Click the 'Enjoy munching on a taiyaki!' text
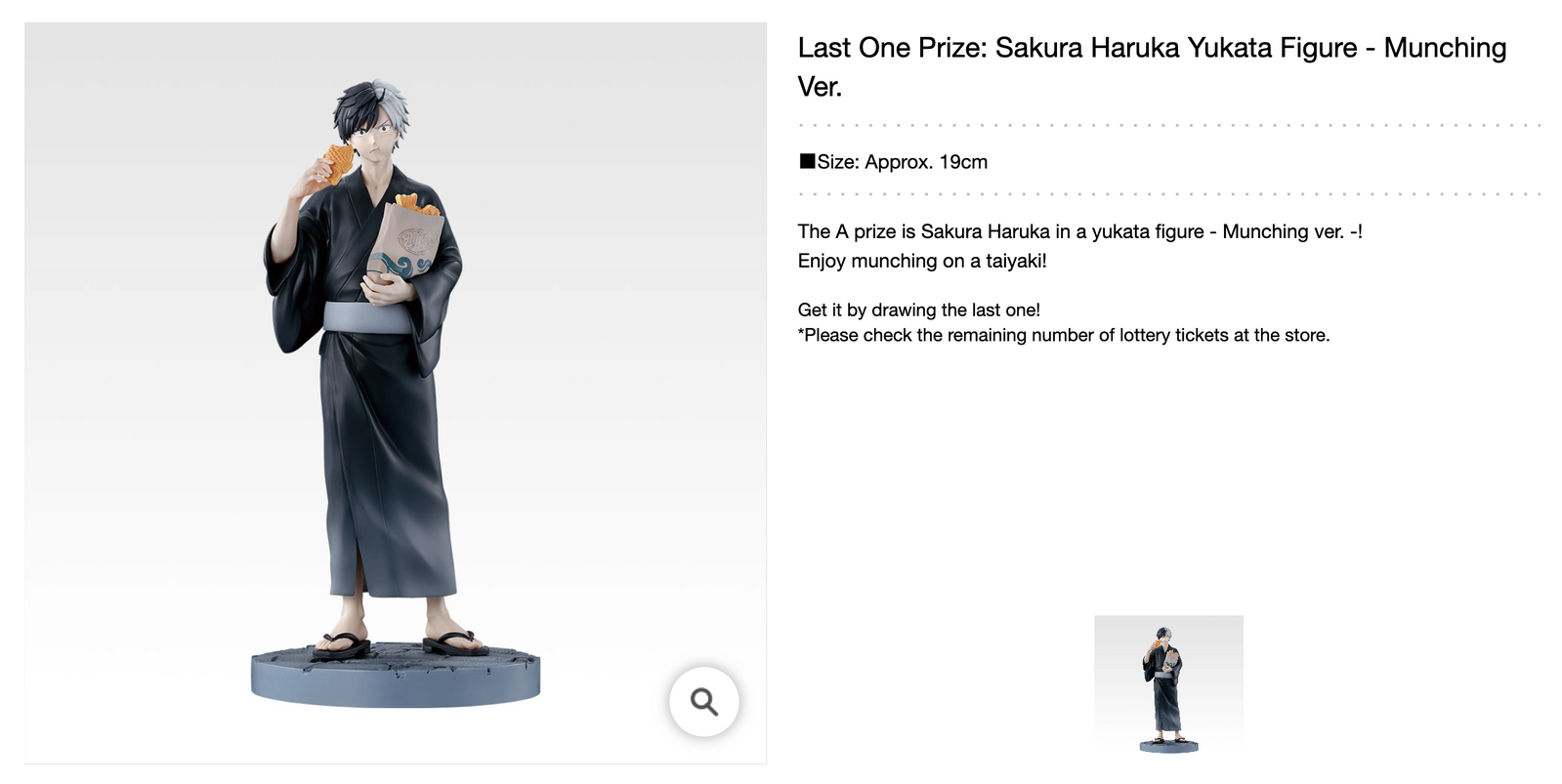The width and height of the screenshot is (1562, 784). pos(922,261)
